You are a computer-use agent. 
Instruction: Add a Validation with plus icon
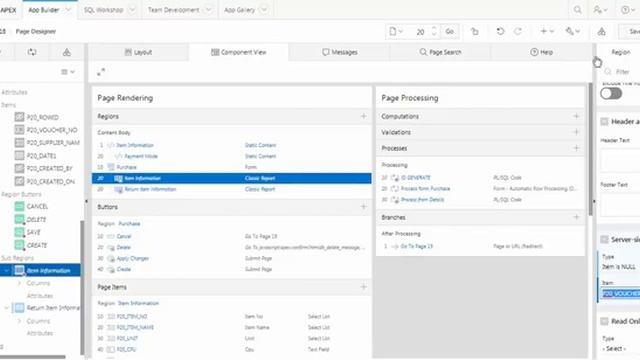coord(576,132)
